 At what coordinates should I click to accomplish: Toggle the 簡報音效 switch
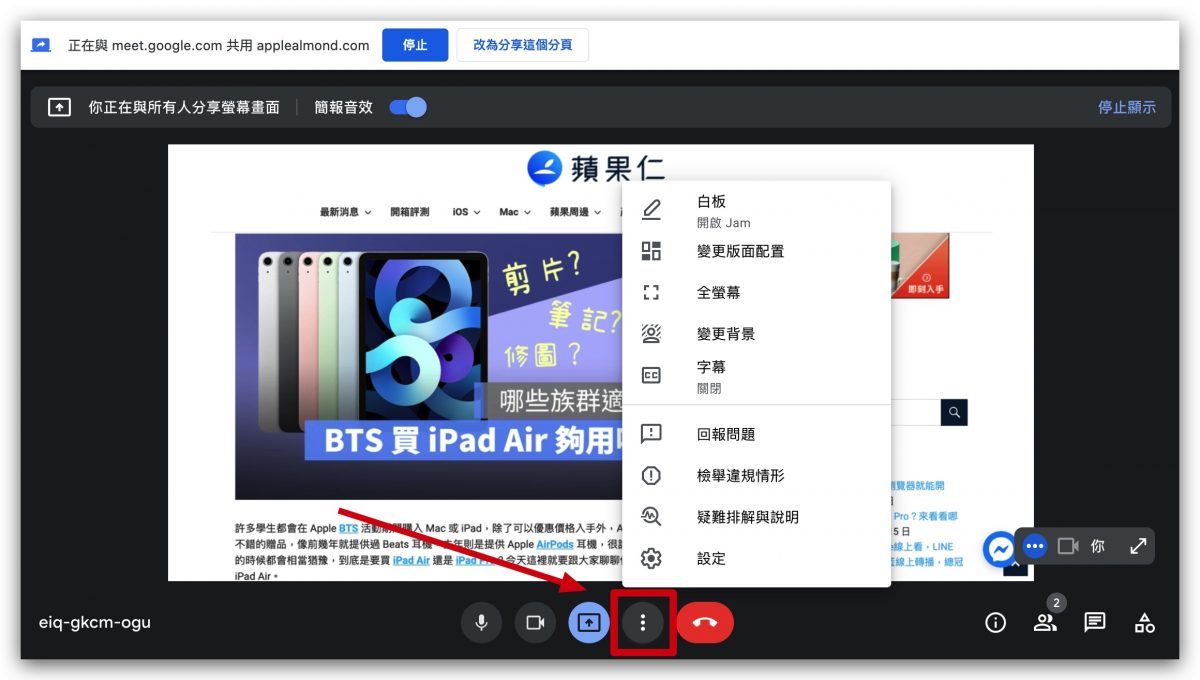tap(408, 107)
